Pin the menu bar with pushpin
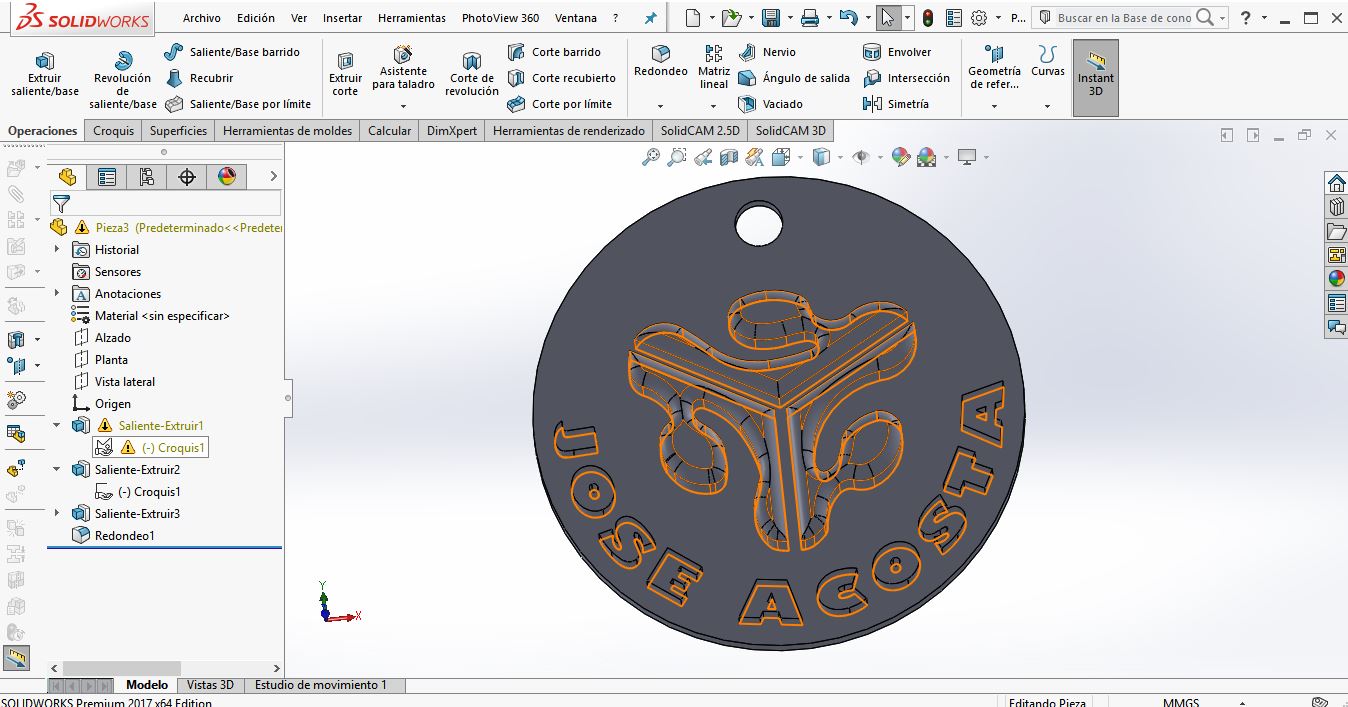The image size is (1348, 707). coord(651,18)
